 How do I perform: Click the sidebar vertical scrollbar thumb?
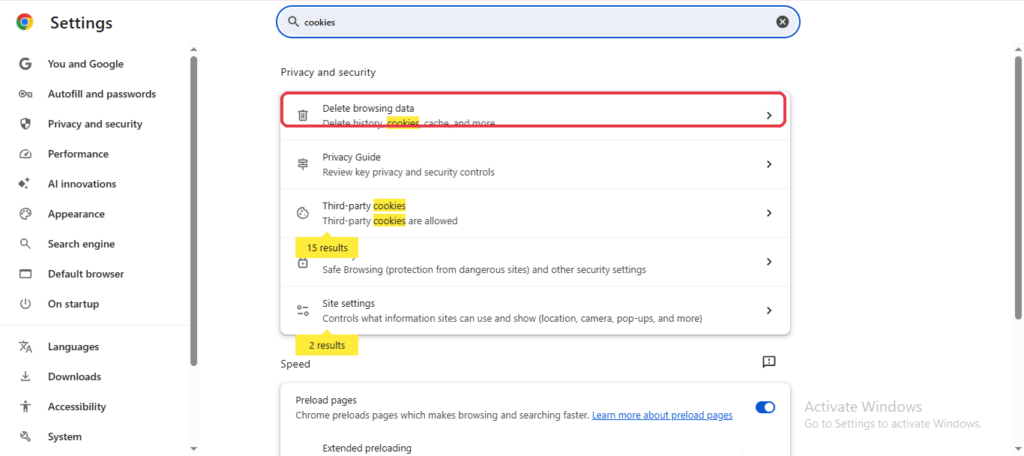click(193, 209)
